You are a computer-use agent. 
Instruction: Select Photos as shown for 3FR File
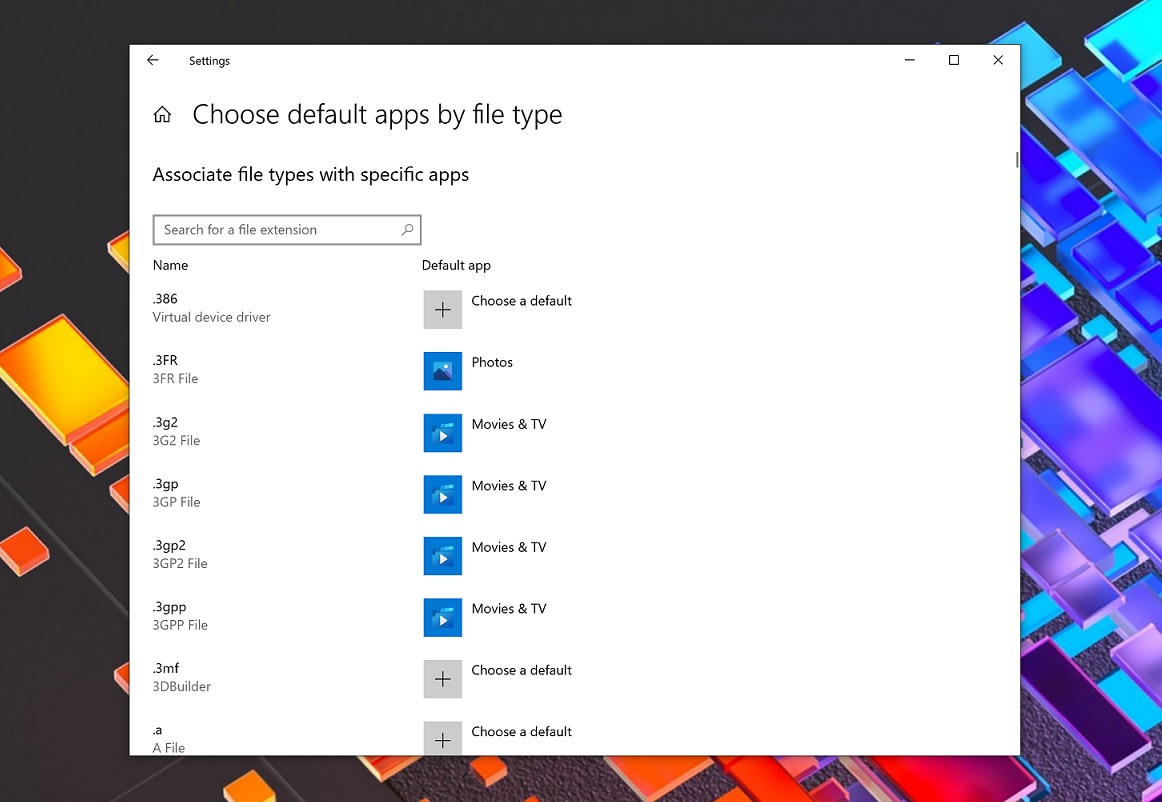490,362
